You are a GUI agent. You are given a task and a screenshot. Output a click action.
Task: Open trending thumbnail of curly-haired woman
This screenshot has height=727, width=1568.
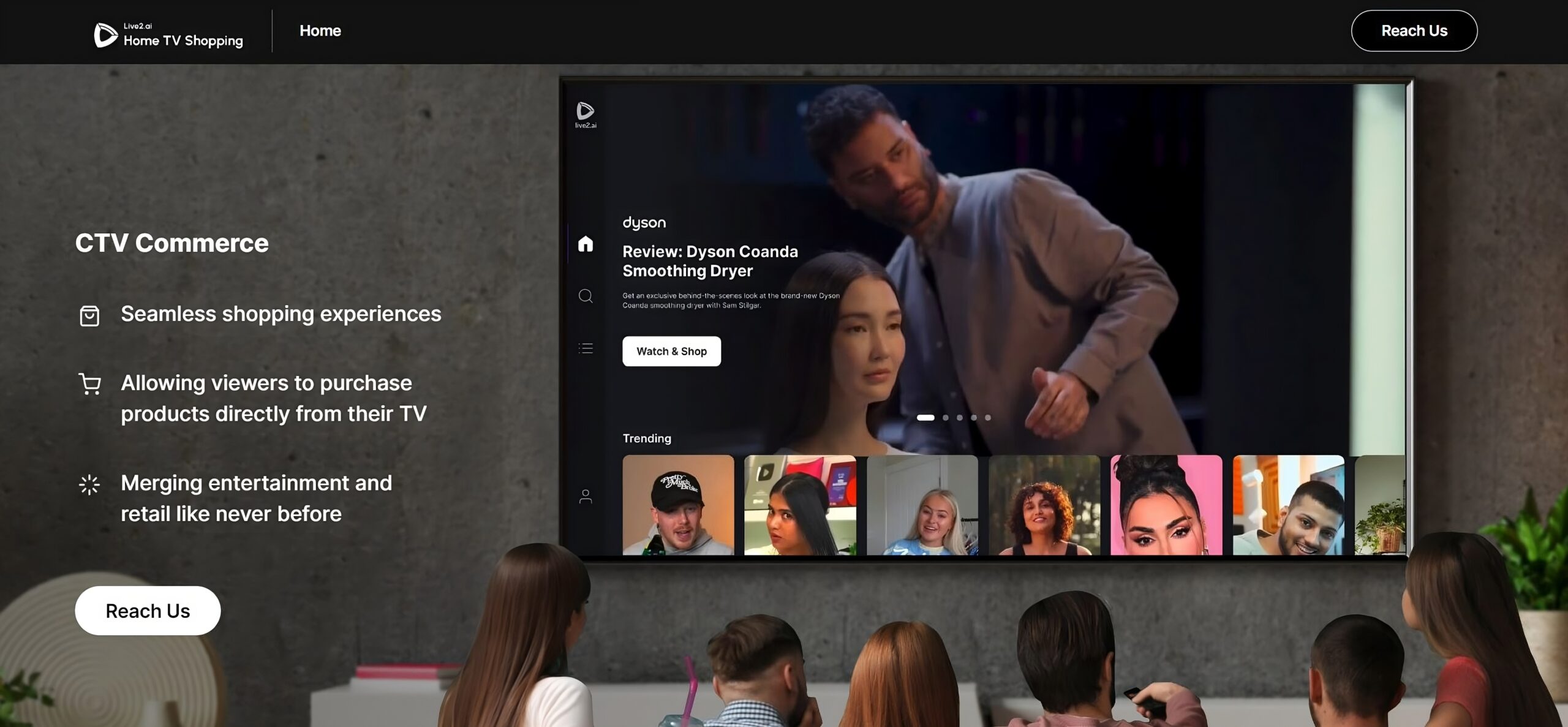pyautogui.click(x=1044, y=505)
